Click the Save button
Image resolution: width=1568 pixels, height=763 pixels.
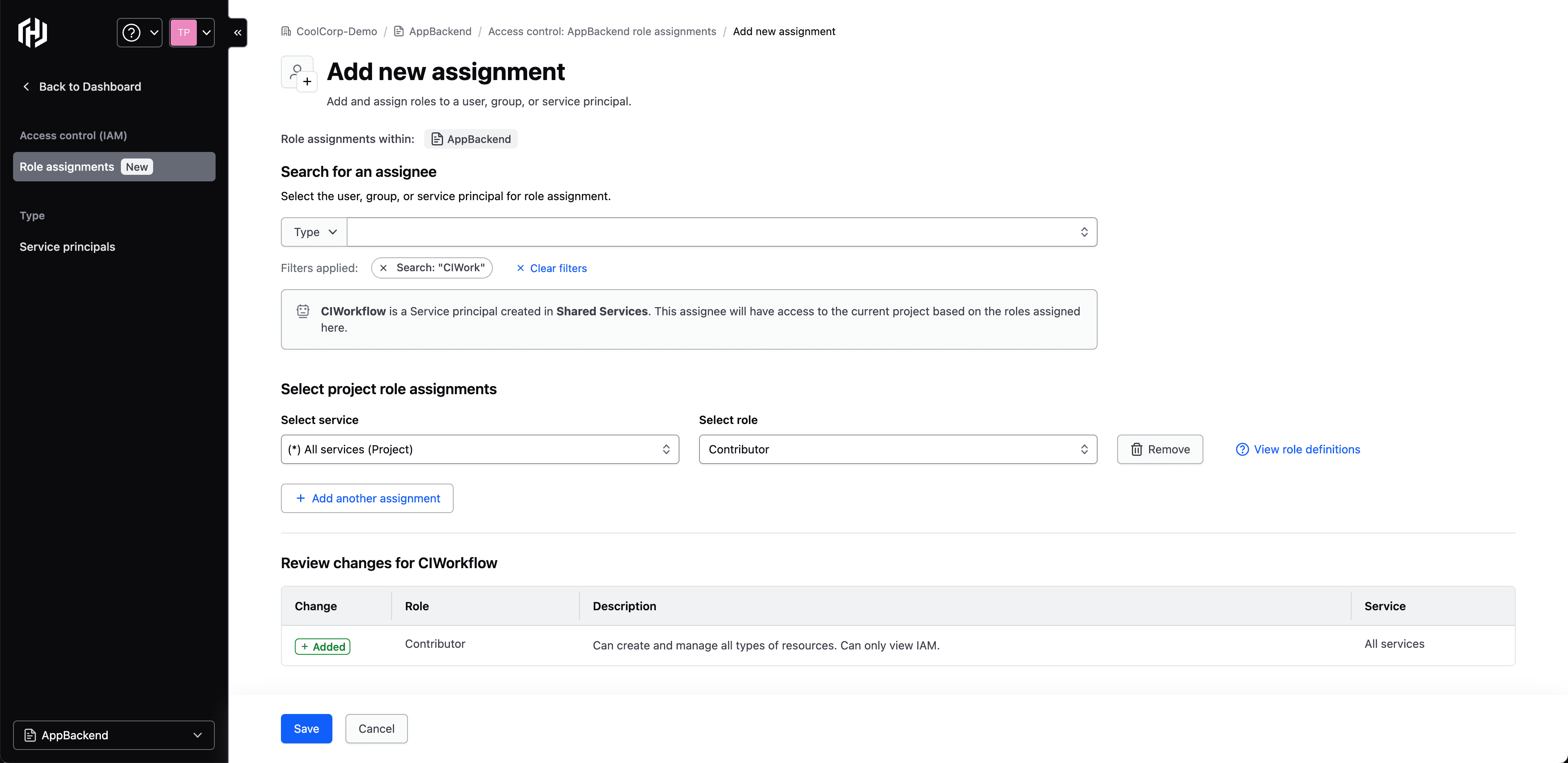pos(306,728)
